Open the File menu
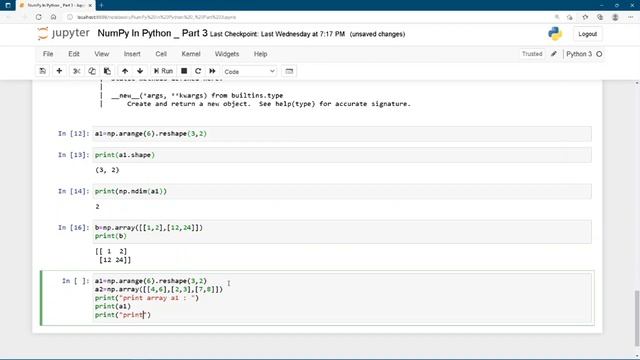The width and height of the screenshot is (640, 360). (48, 54)
